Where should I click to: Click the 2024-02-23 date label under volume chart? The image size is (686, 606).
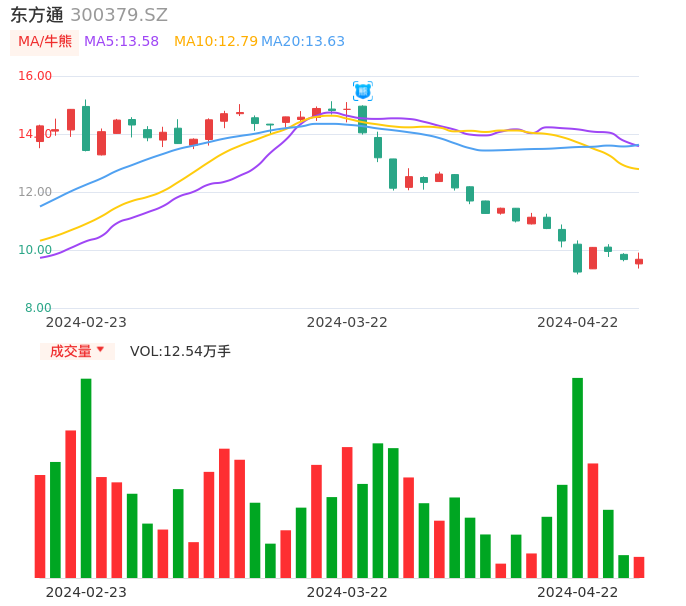(86, 592)
